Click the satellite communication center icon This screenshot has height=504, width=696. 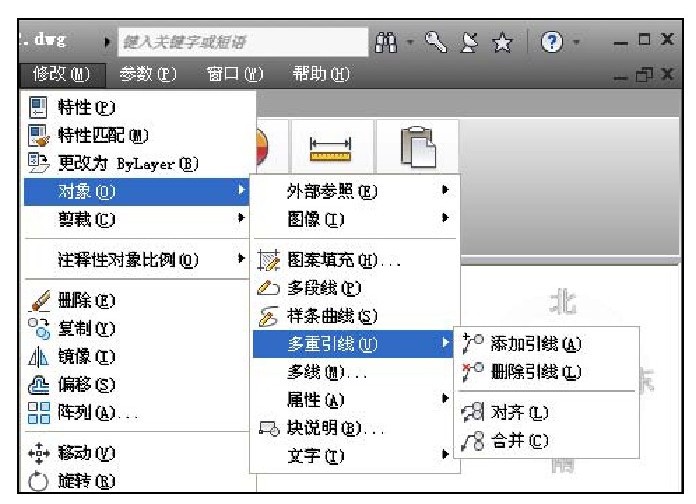click(470, 43)
